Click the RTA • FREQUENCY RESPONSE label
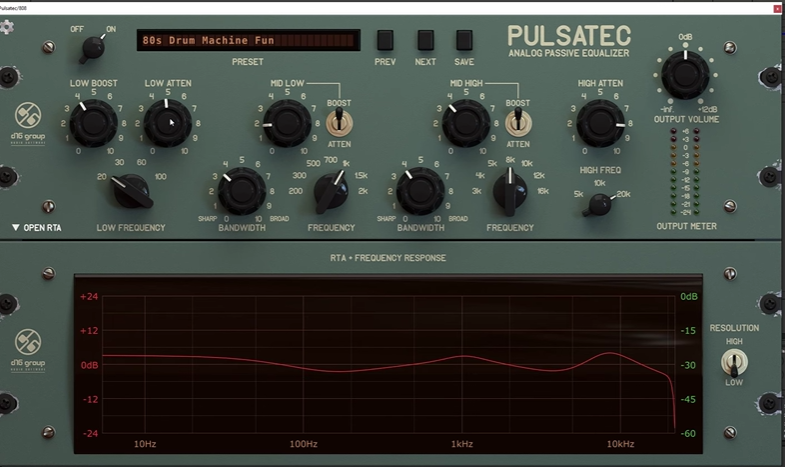 (388, 258)
